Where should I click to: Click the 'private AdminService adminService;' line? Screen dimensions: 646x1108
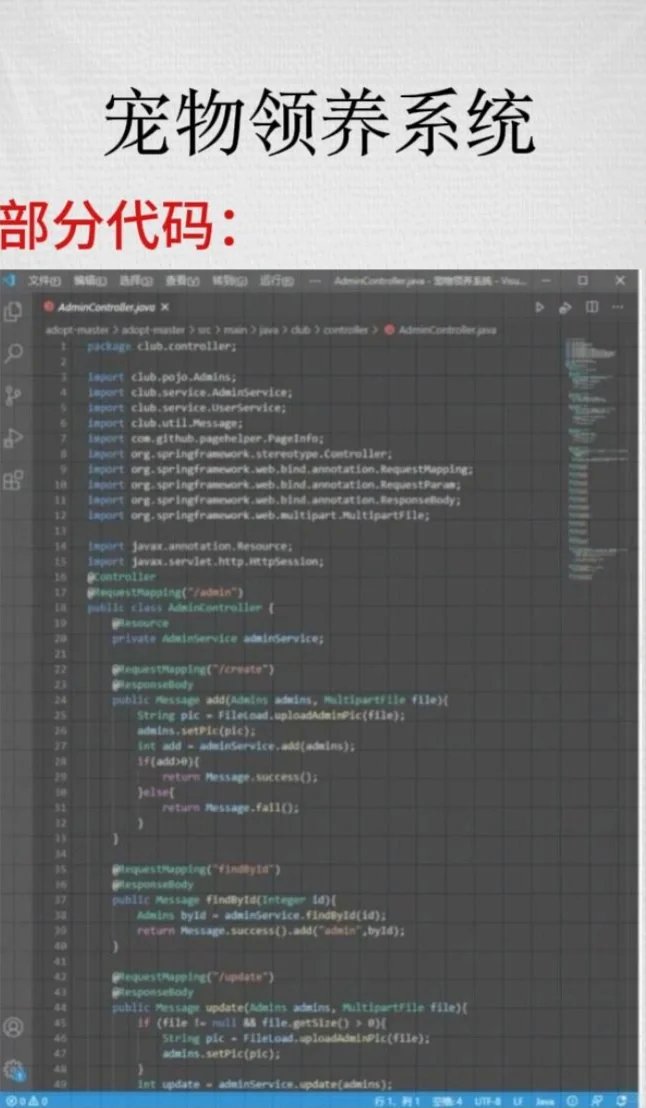tap(218, 638)
